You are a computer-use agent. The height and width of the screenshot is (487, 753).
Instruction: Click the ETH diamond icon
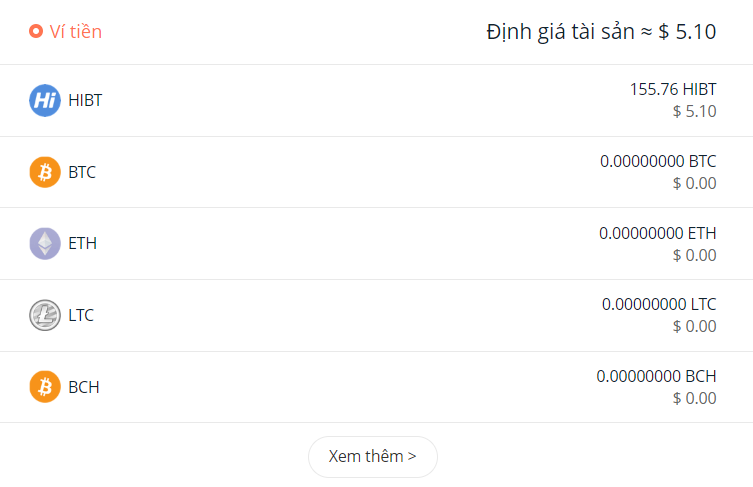[x=45, y=243]
